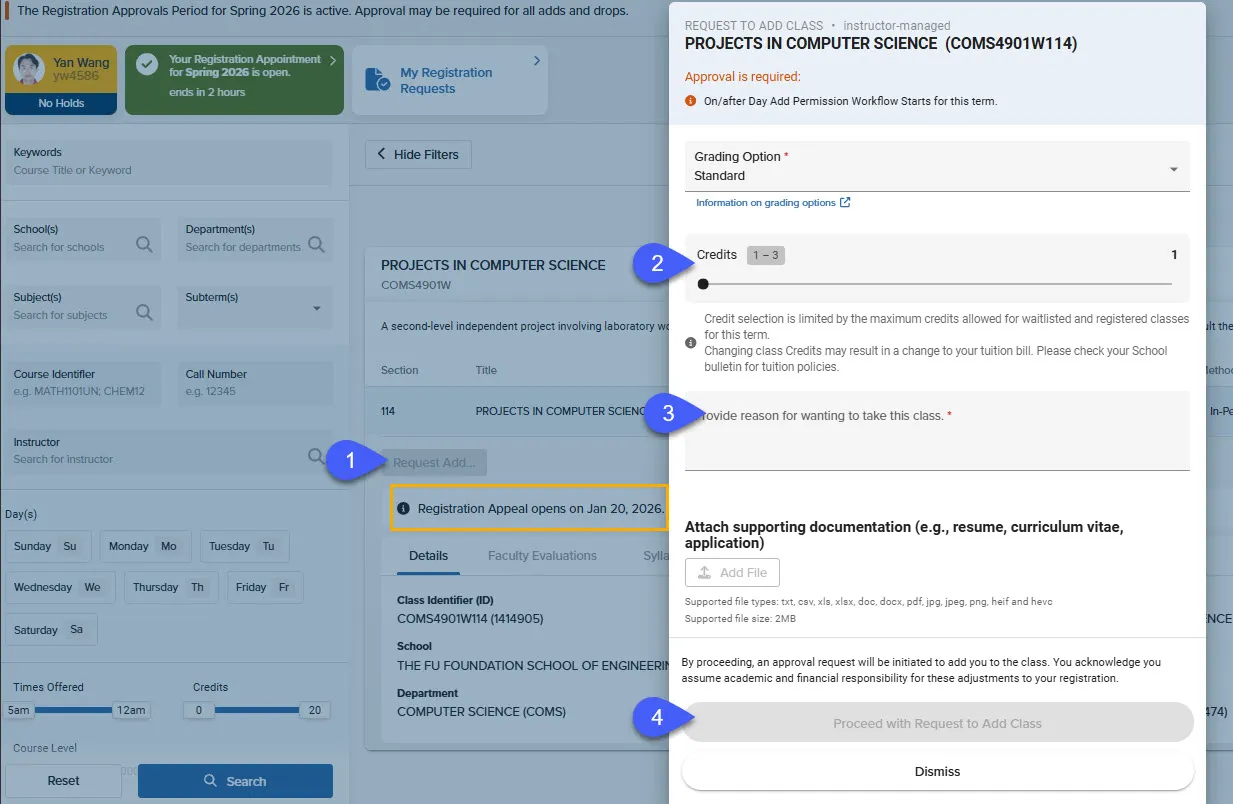This screenshot has width=1233, height=804.
Task: Click the Subject(s) search magnifier icon
Action: (x=144, y=312)
